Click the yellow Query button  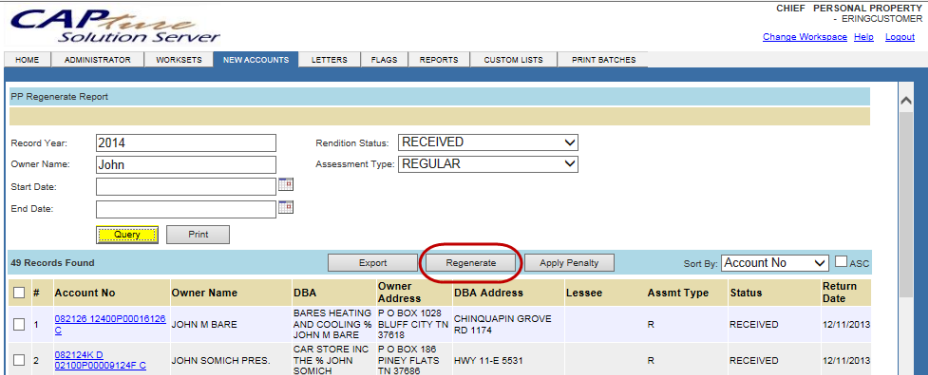point(127,234)
